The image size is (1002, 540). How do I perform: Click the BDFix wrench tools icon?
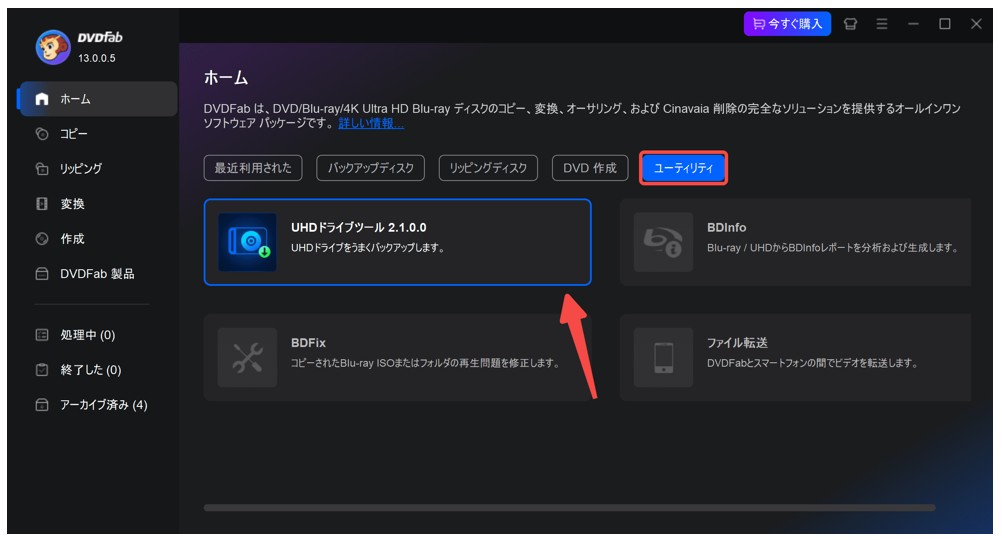click(247, 357)
